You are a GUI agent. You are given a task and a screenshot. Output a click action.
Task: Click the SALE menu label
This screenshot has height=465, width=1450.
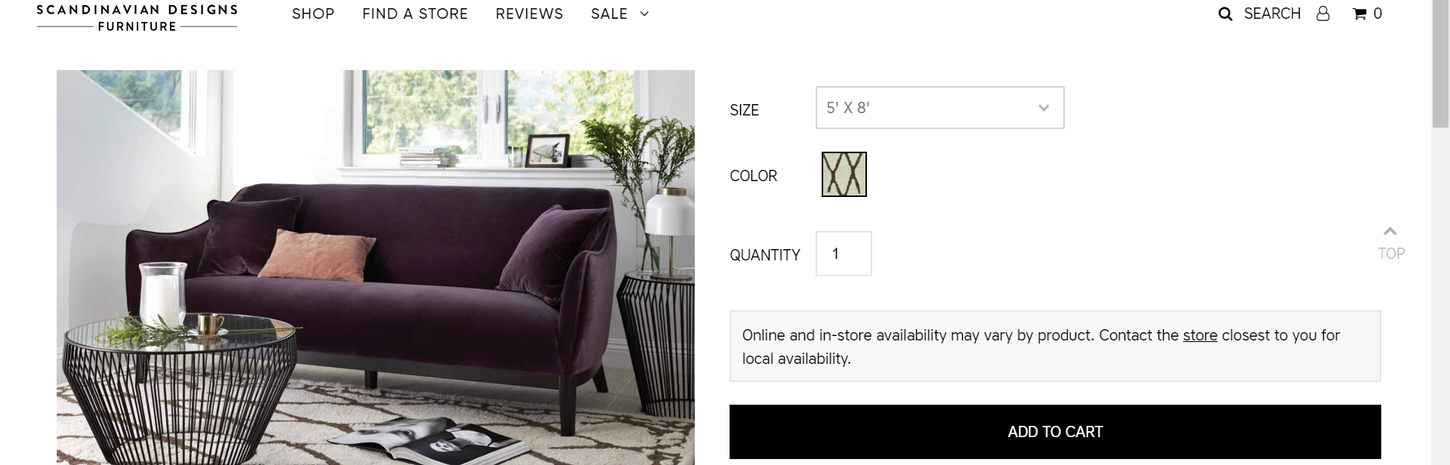pyautogui.click(x=609, y=14)
